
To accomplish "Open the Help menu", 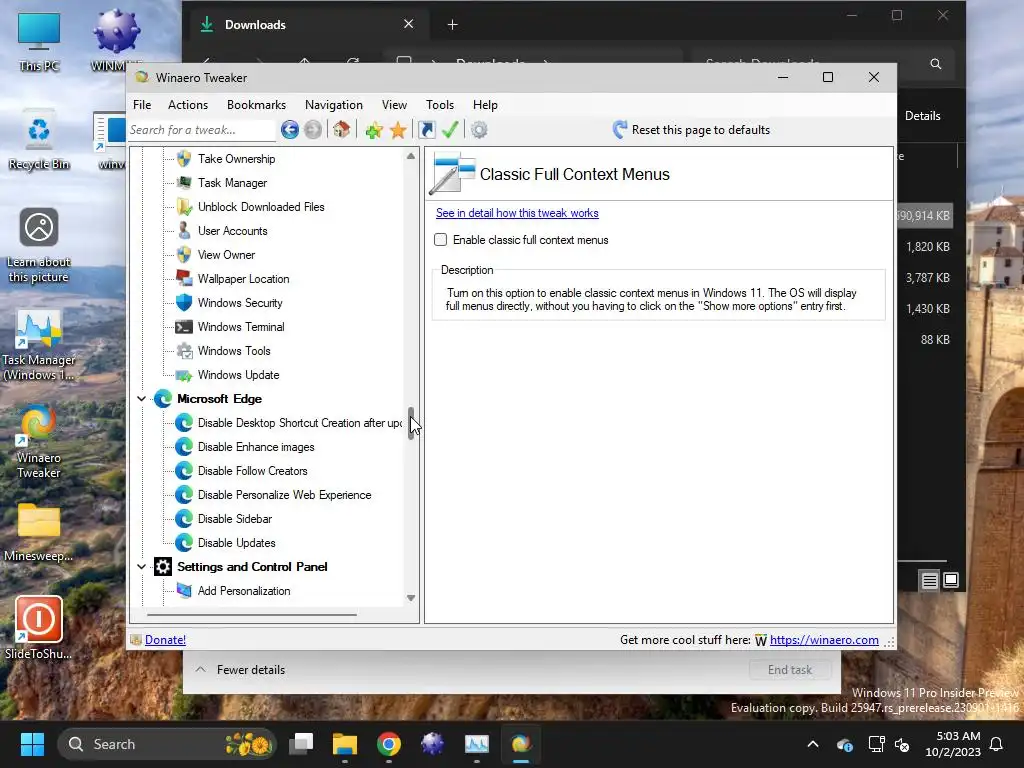I will 485,105.
